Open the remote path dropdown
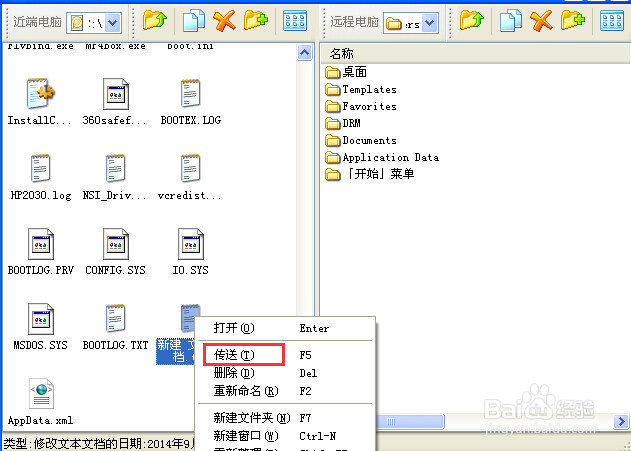The width and height of the screenshot is (631, 451). 430,23
